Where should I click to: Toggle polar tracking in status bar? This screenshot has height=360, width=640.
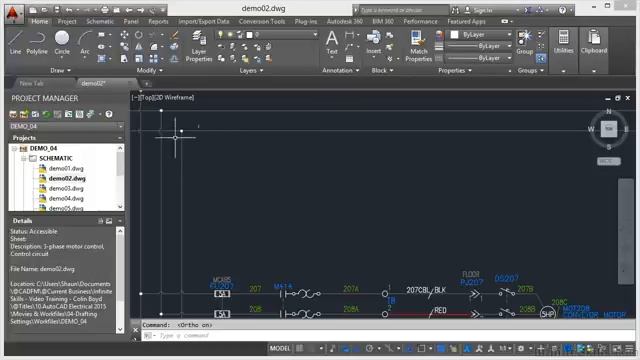click(x=369, y=348)
